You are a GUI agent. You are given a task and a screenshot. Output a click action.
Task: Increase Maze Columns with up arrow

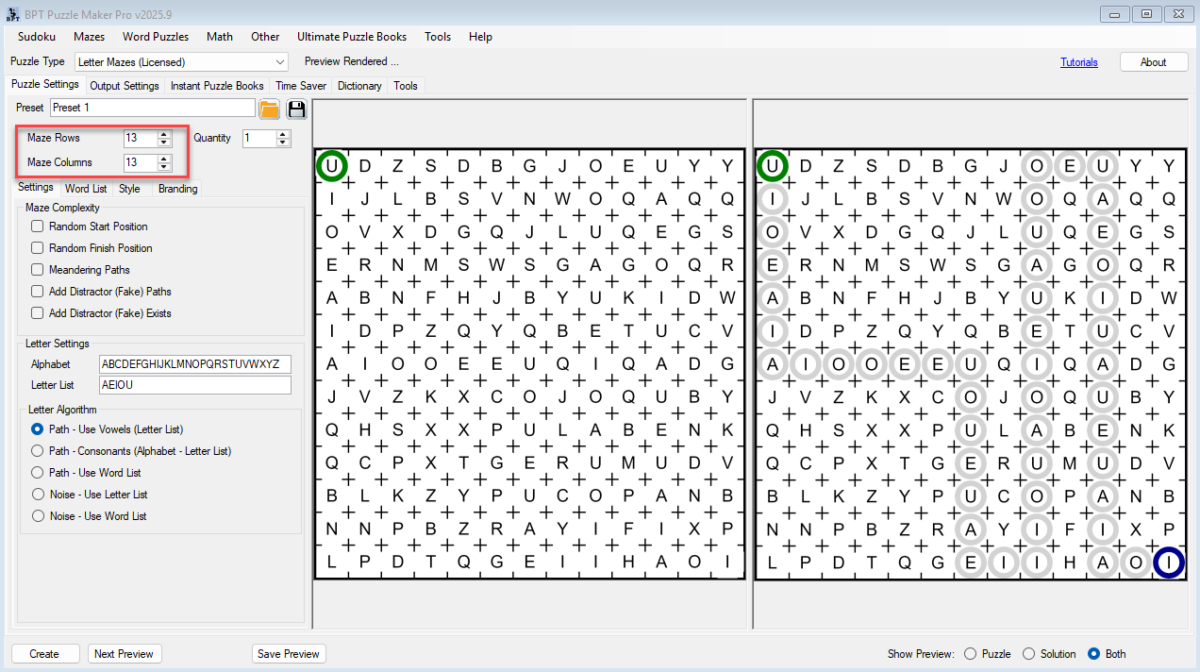[164, 158]
